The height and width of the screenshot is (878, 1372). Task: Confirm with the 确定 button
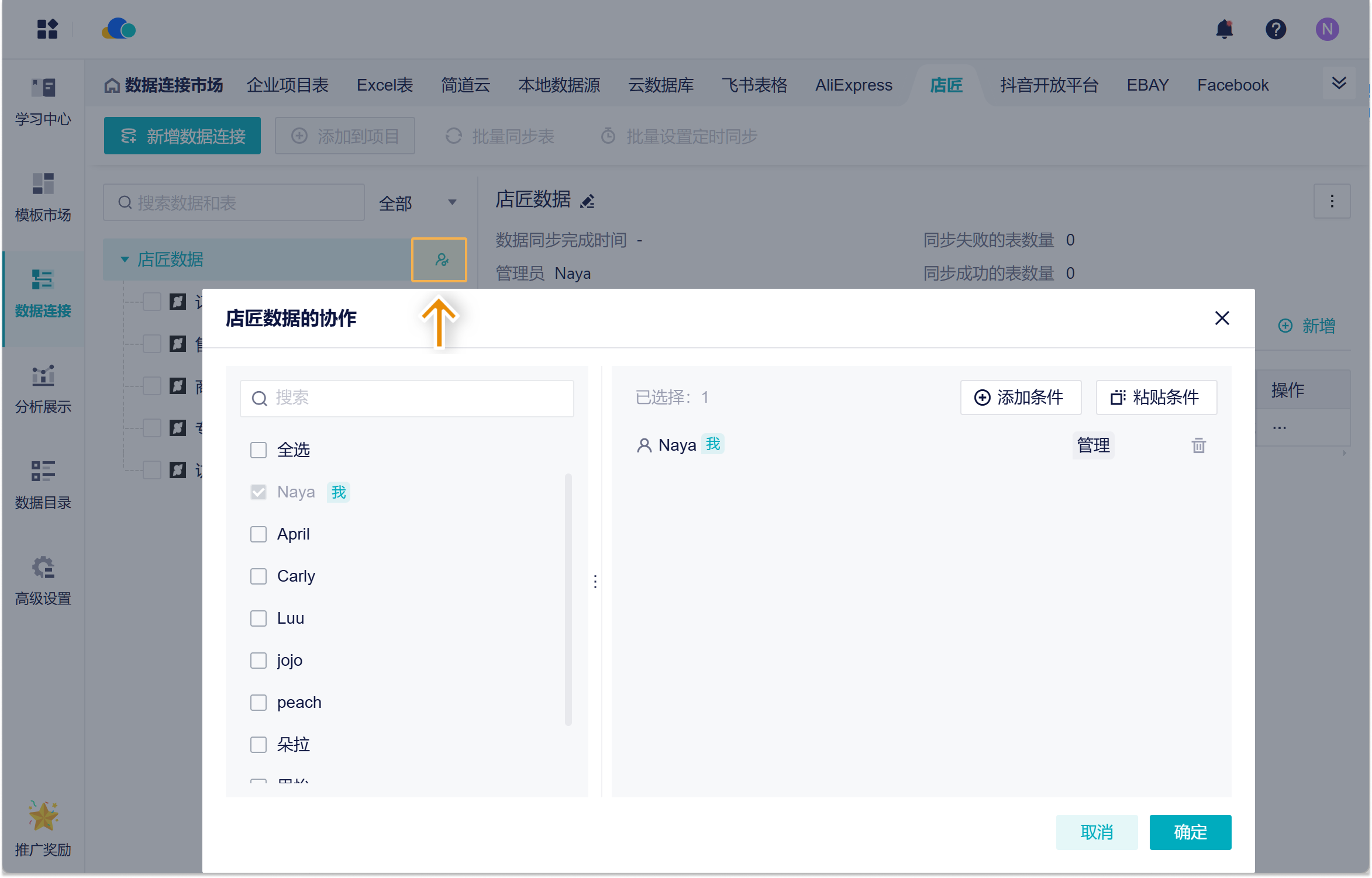[1190, 832]
